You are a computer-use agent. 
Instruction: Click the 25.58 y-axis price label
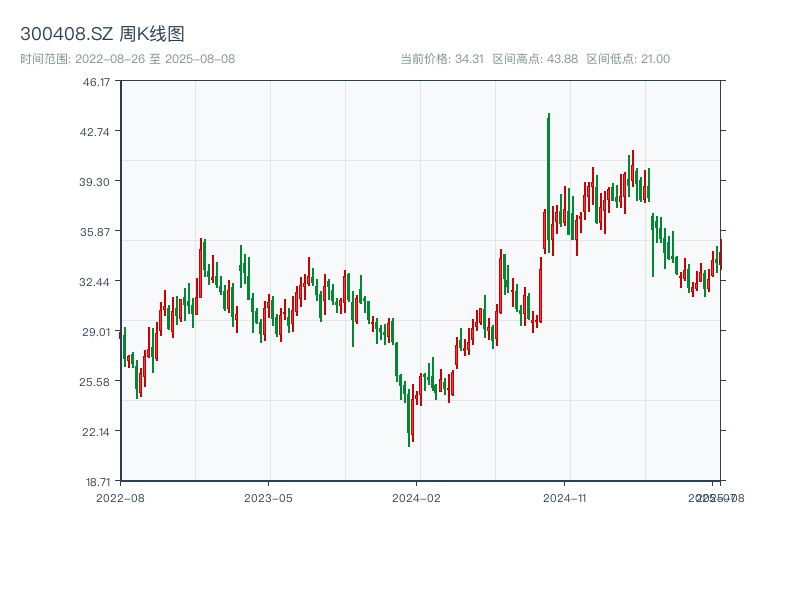point(97,382)
